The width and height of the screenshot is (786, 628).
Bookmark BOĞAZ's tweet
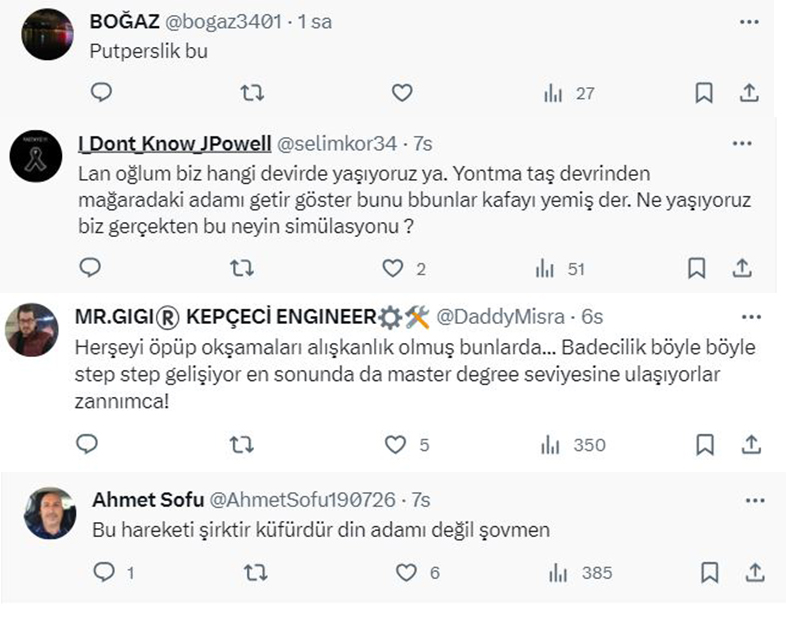(x=704, y=93)
